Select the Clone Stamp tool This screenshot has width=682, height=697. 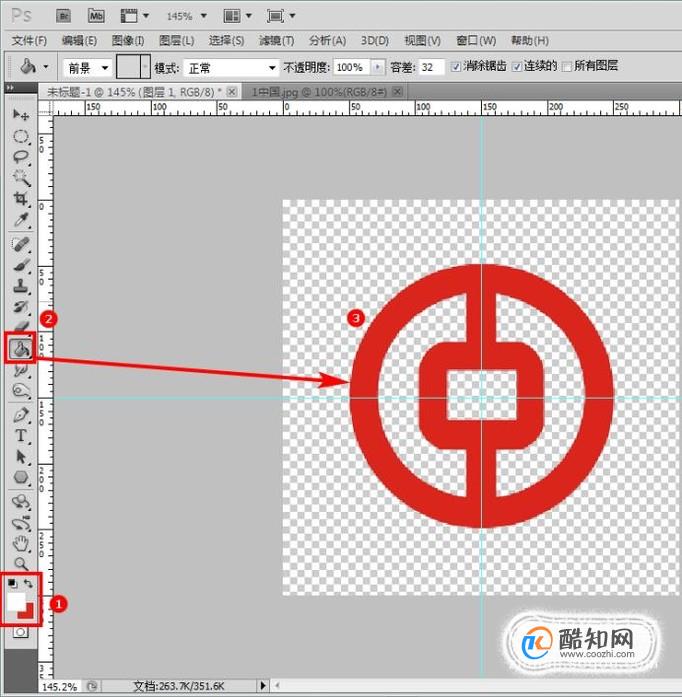pyautogui.click(x=20, y=286)
